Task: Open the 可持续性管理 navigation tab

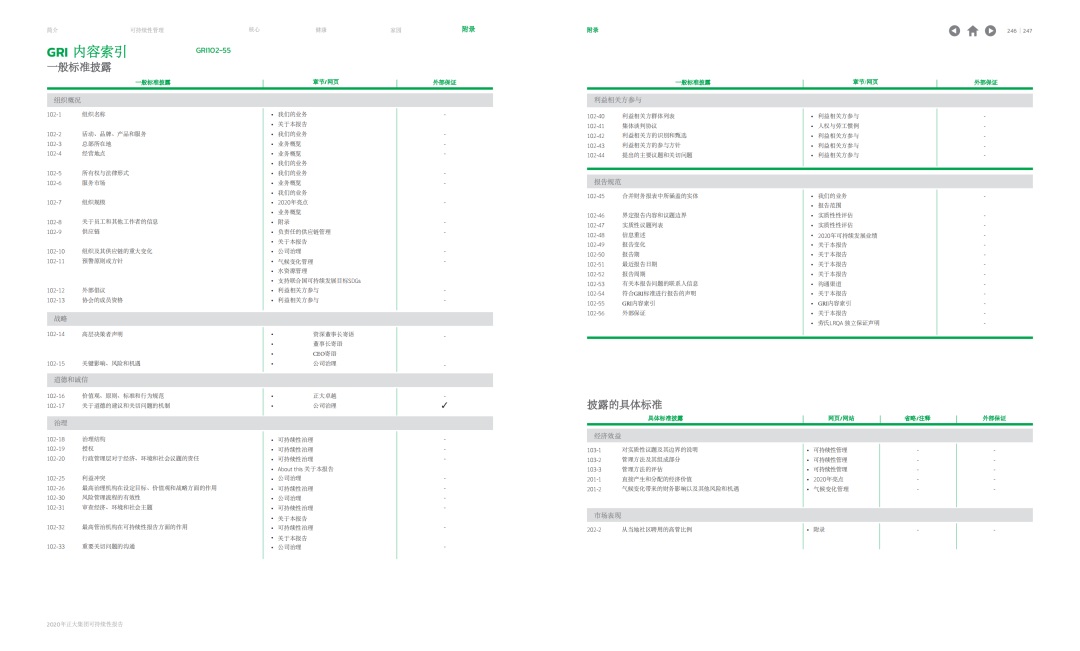Action: [147, 30]
